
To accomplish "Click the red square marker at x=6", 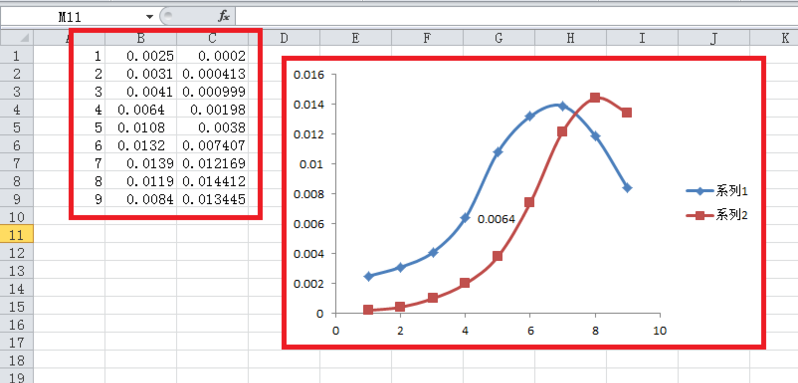I will 529,202.
